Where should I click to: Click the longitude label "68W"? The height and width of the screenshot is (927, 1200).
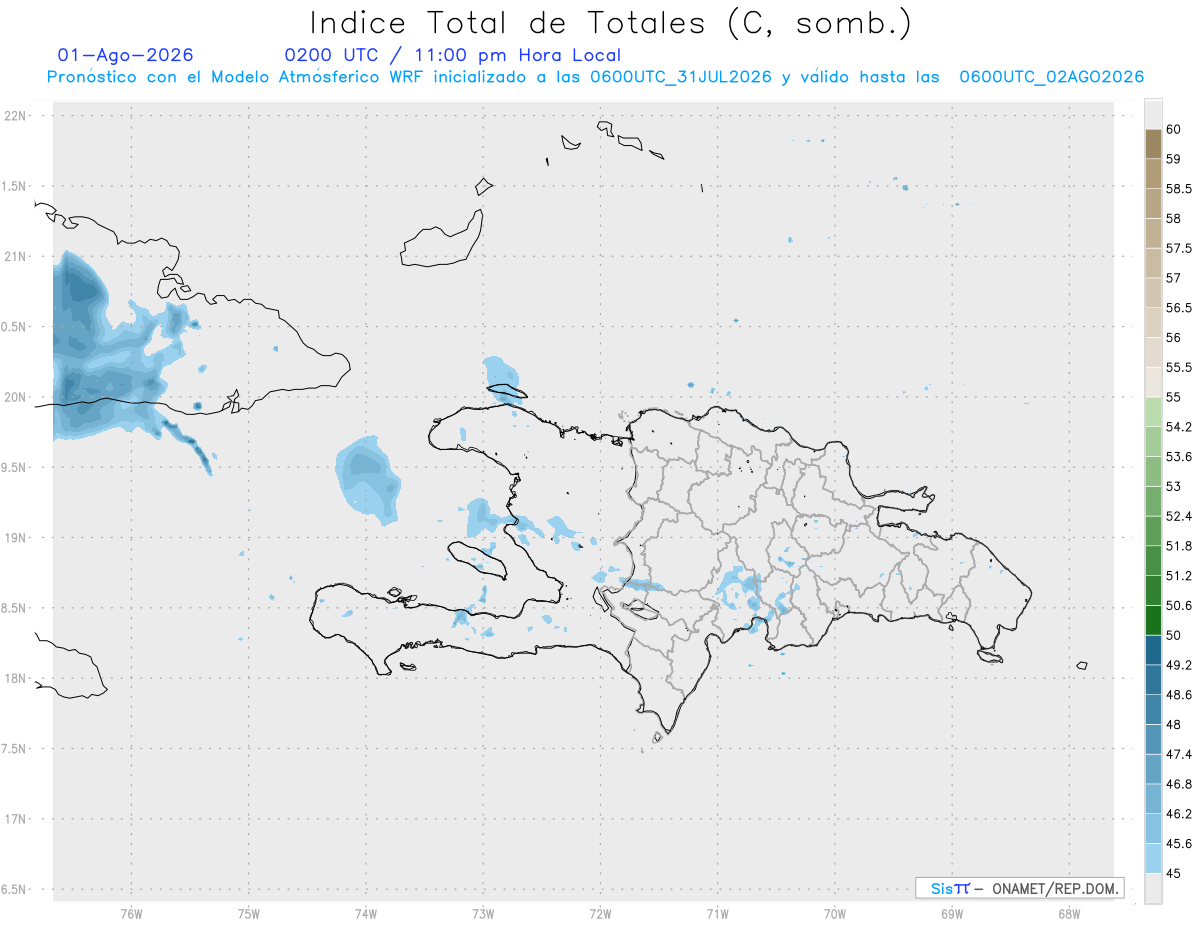(x=1069, y=914)
